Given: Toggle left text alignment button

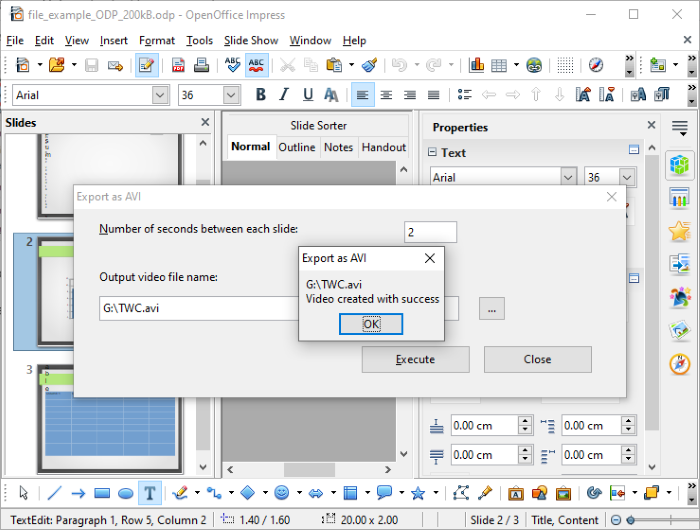Looking at the screenshot, I should 362,95.
